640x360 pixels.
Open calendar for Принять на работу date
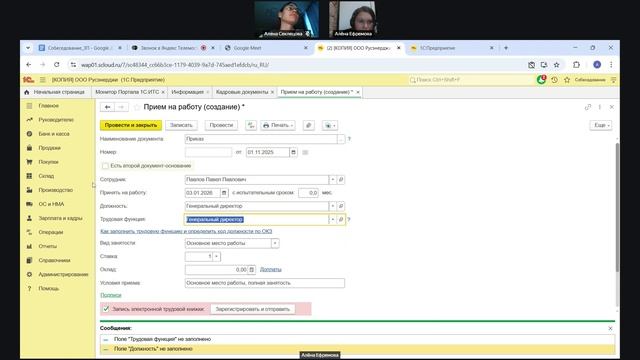click(x=224, y=193)
